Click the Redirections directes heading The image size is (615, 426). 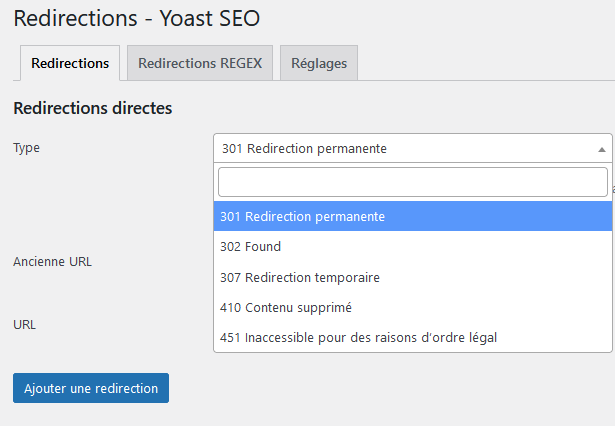(92, 109)
